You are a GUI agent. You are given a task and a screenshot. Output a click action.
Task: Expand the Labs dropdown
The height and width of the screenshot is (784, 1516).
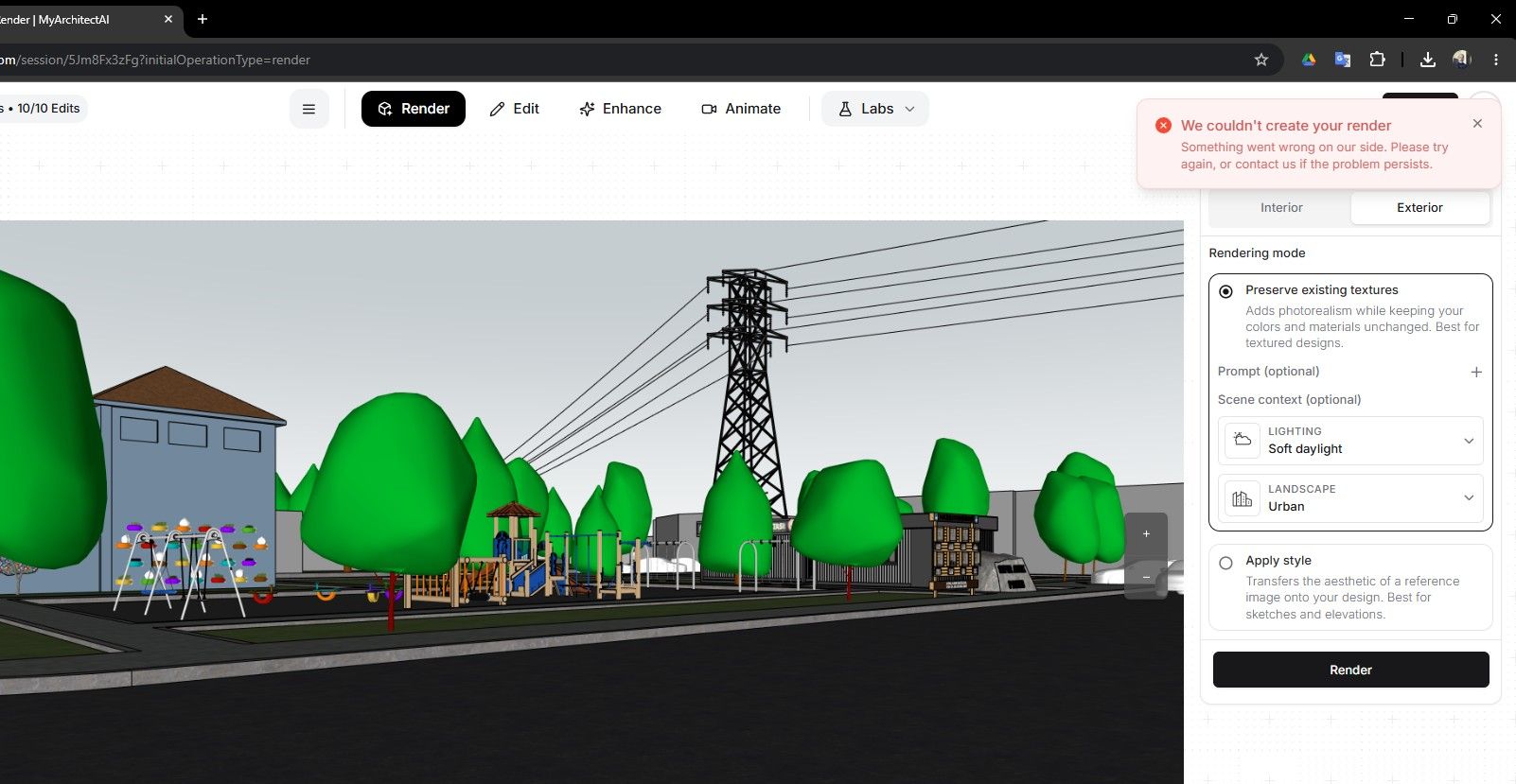tap(875, 109)
